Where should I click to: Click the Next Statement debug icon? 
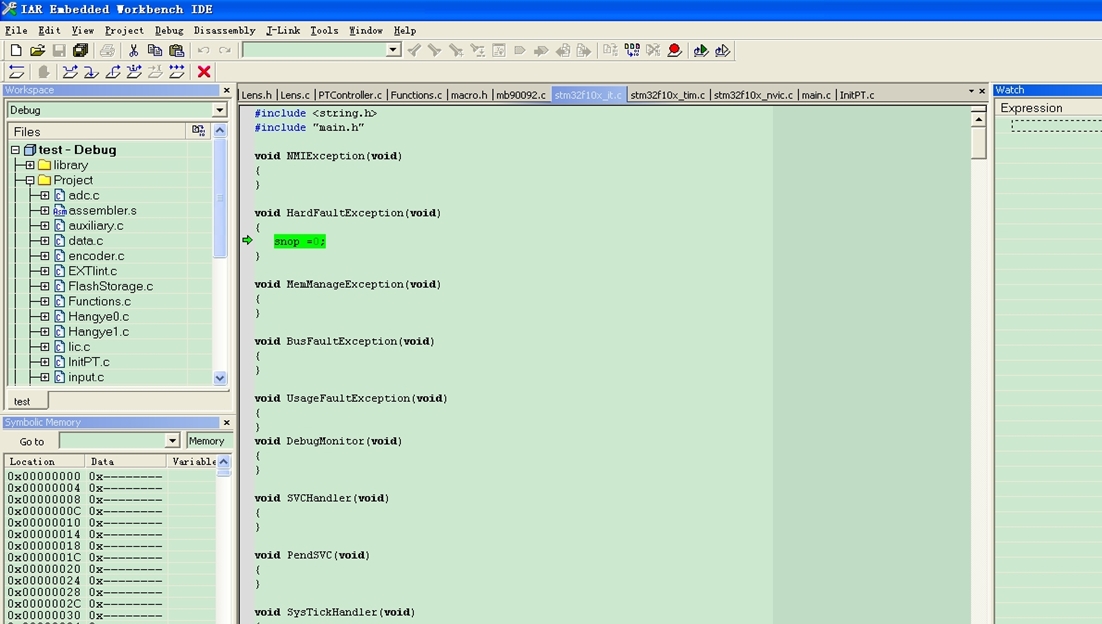coord(134,72)
